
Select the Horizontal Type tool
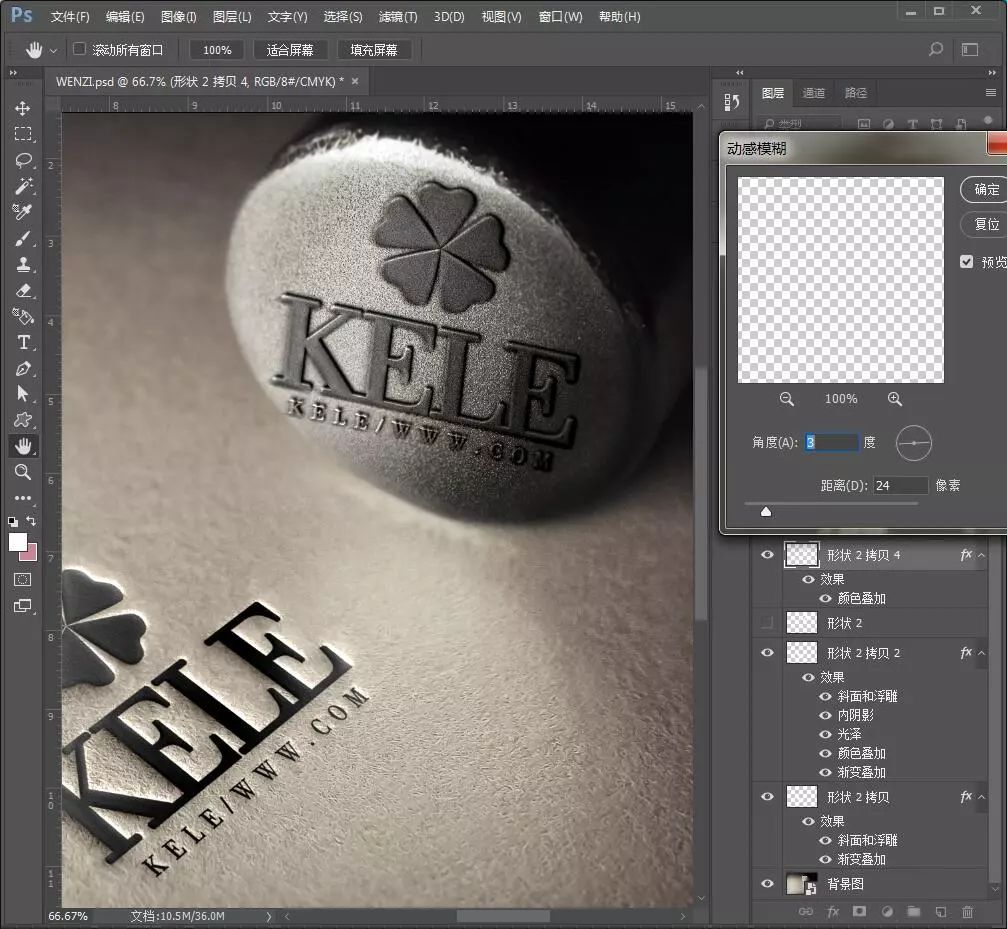click(x=23, y=342)
